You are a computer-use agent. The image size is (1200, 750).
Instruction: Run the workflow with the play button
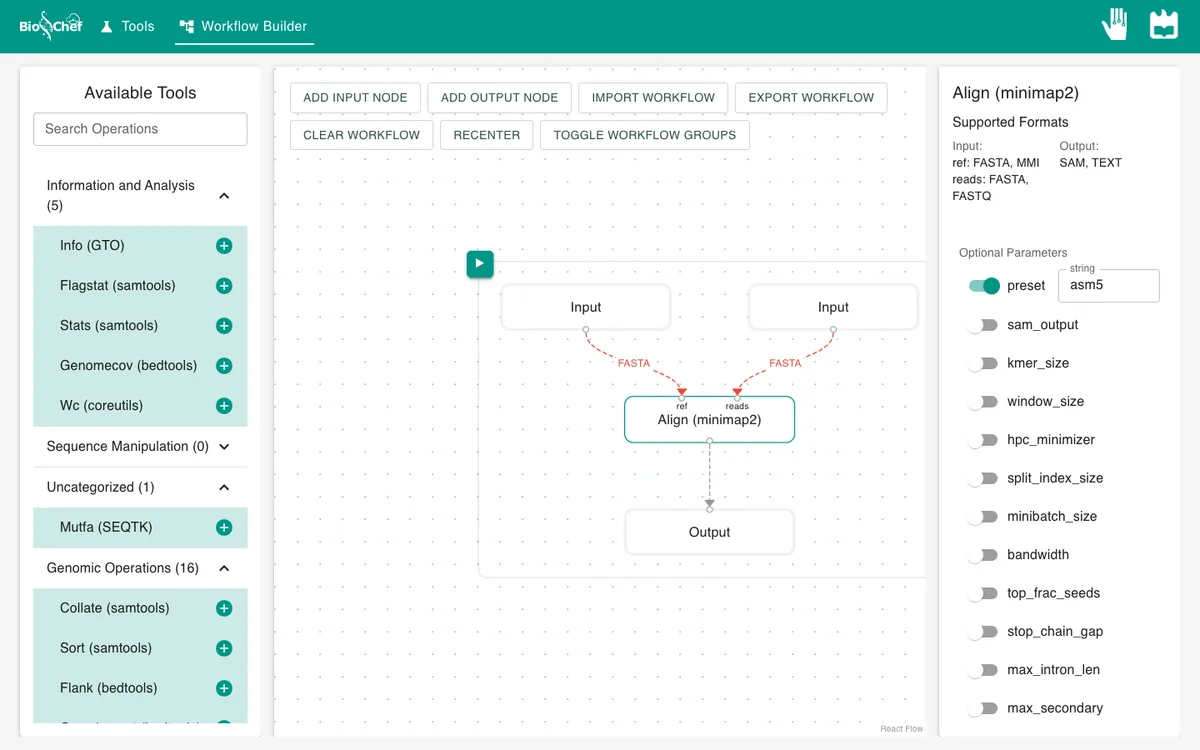(x=480, y=264)
